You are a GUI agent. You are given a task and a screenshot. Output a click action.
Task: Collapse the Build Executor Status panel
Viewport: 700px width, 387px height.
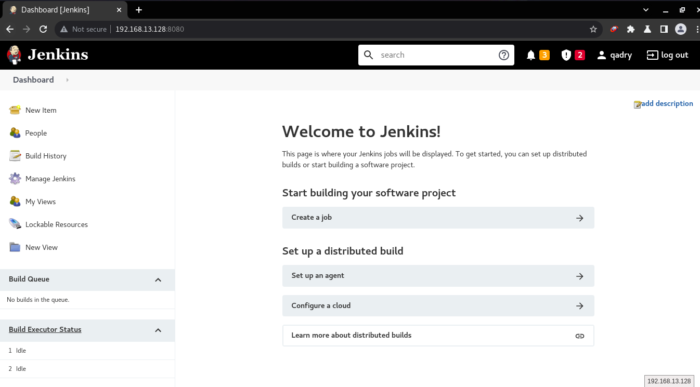pyautogui.click(x=158, y=330)
